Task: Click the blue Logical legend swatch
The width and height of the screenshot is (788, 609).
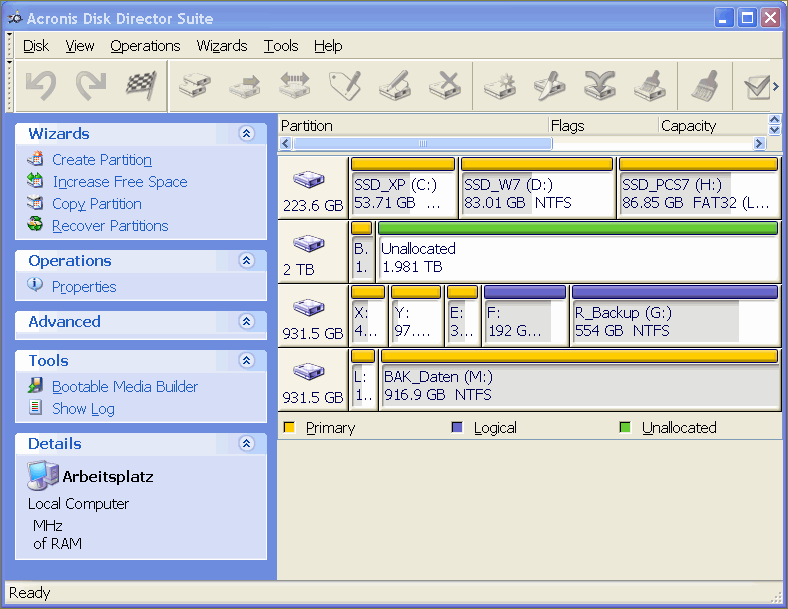Action: pyautogui.click(x=457, y=427)
